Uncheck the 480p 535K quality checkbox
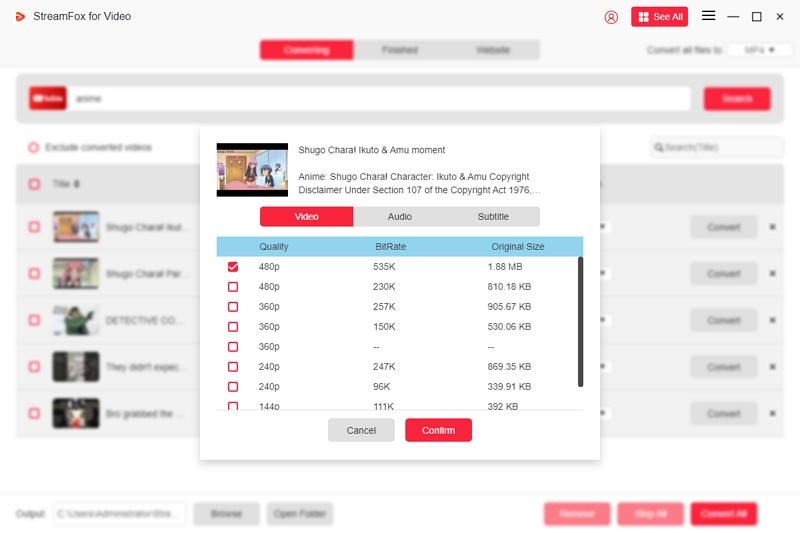The height and width of the screenshot is (533, 800). pyautogui.click(x=233, y=267)
